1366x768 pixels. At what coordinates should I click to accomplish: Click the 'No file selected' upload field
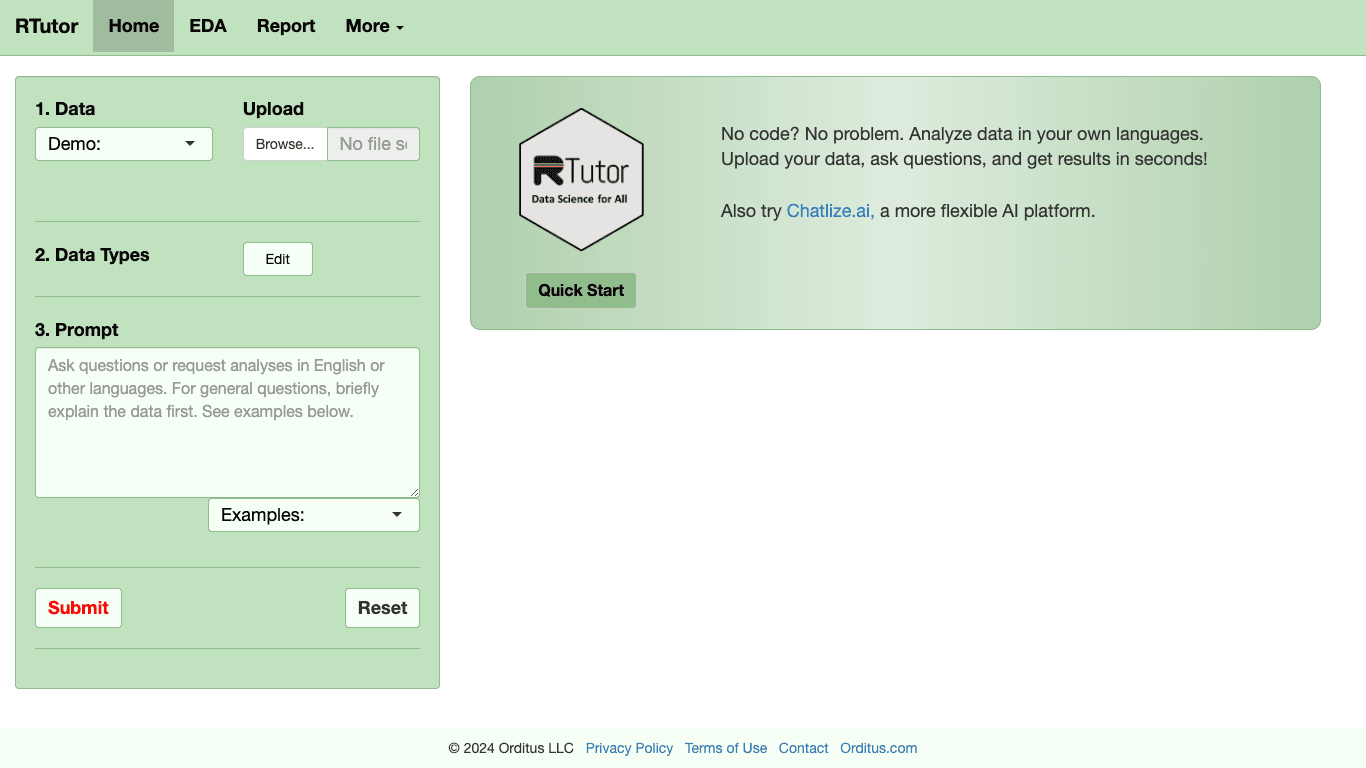coord(374,144)
